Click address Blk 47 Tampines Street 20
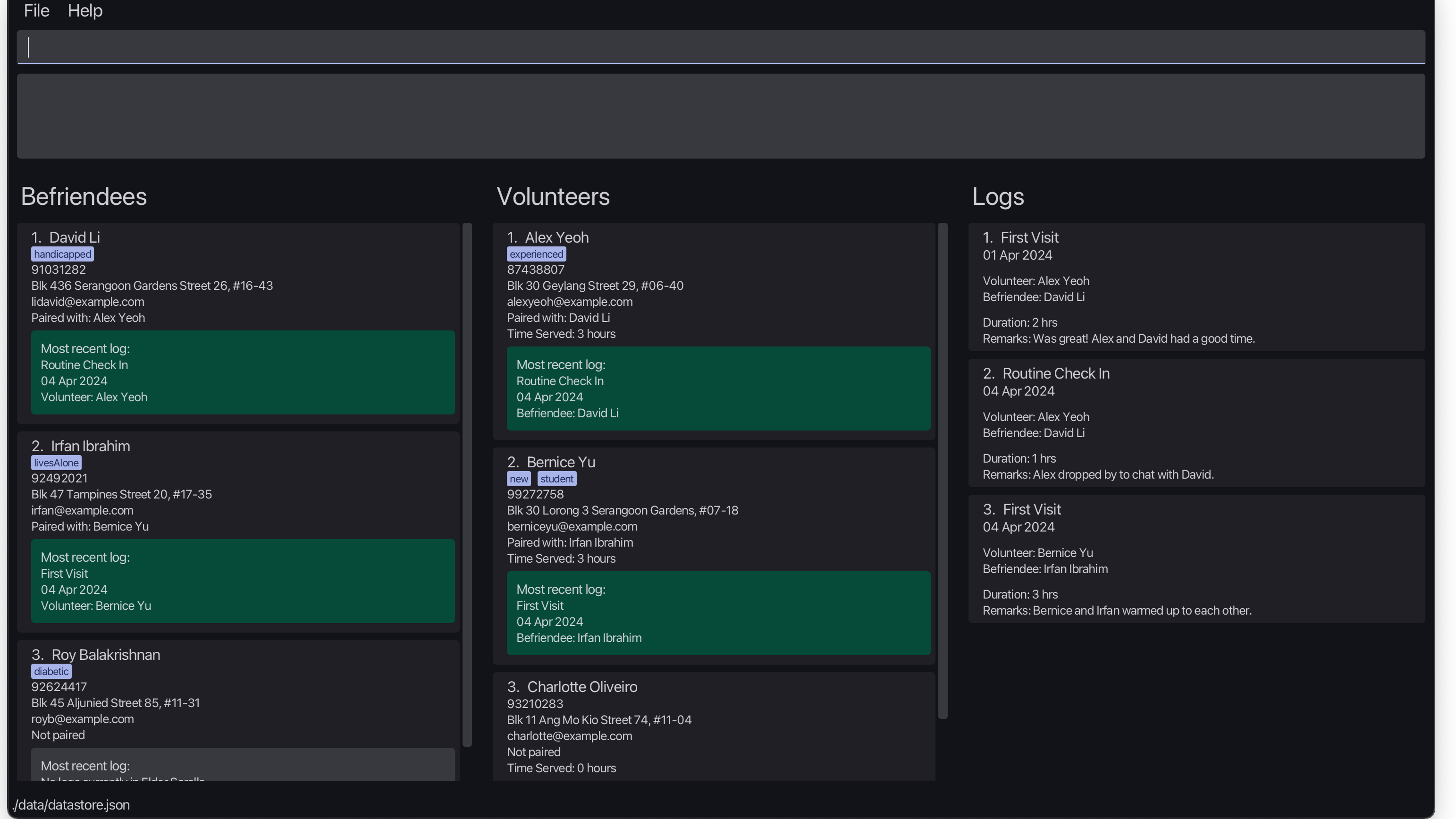Screen dimensions: 1456x819 tap(121, 494)
